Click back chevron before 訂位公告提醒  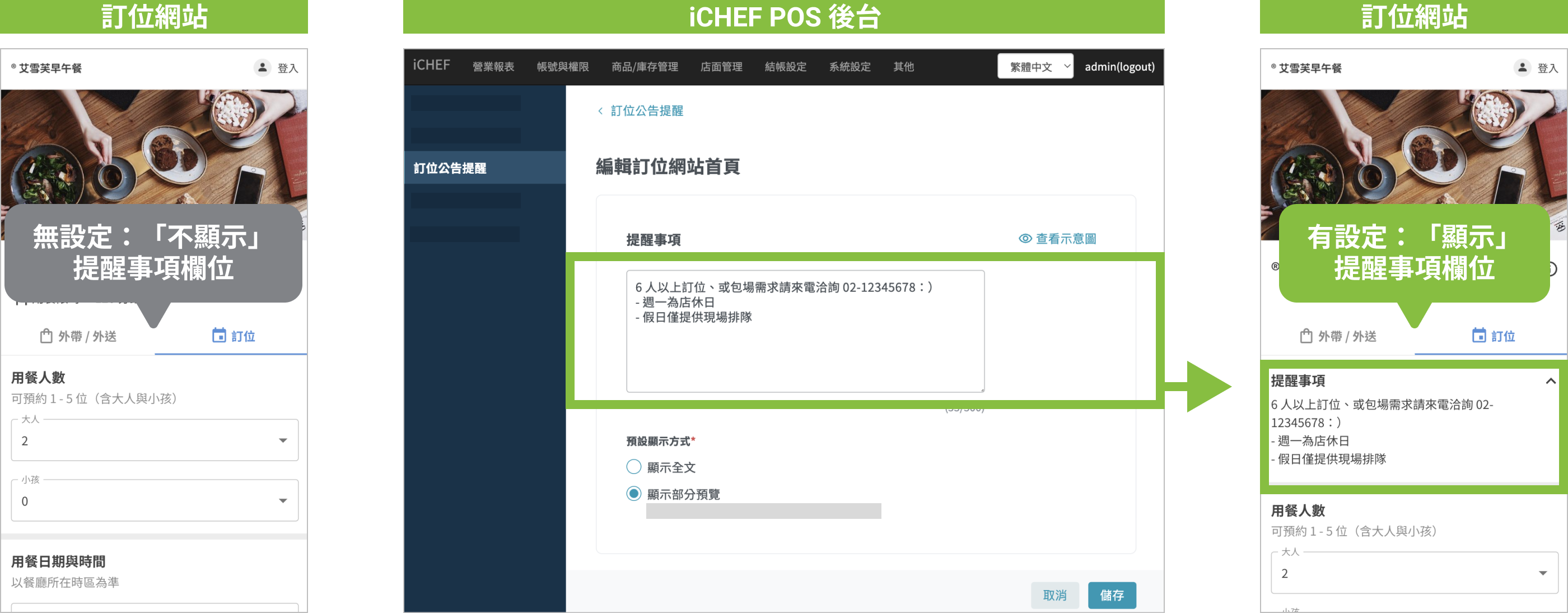tap(600, 111)
